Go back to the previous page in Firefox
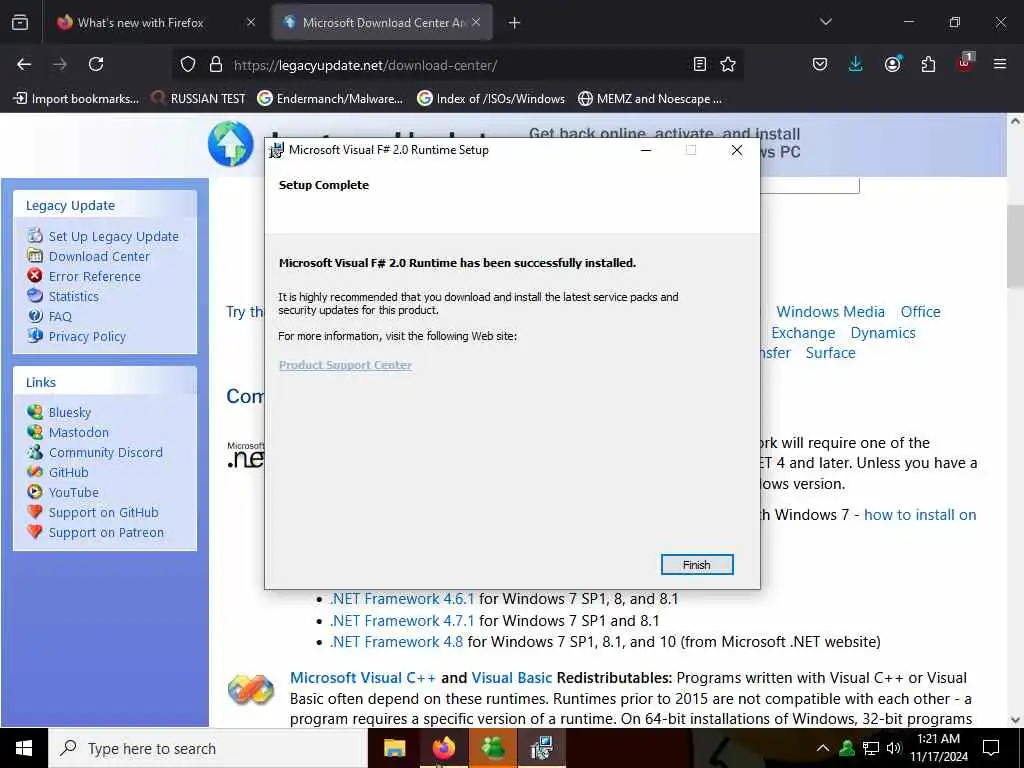This screenshot has width=1024, height=768. [24, 64]
